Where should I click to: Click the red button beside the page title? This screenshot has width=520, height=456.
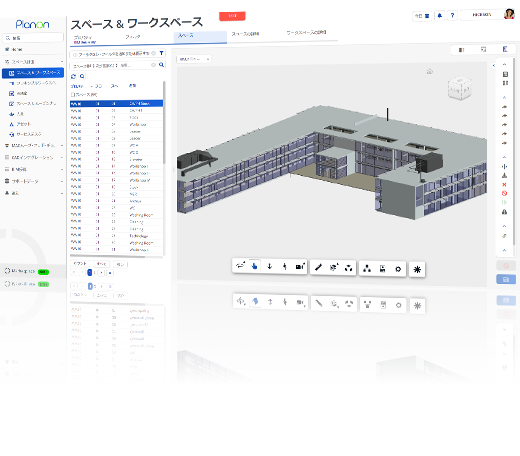pos(232,16)
